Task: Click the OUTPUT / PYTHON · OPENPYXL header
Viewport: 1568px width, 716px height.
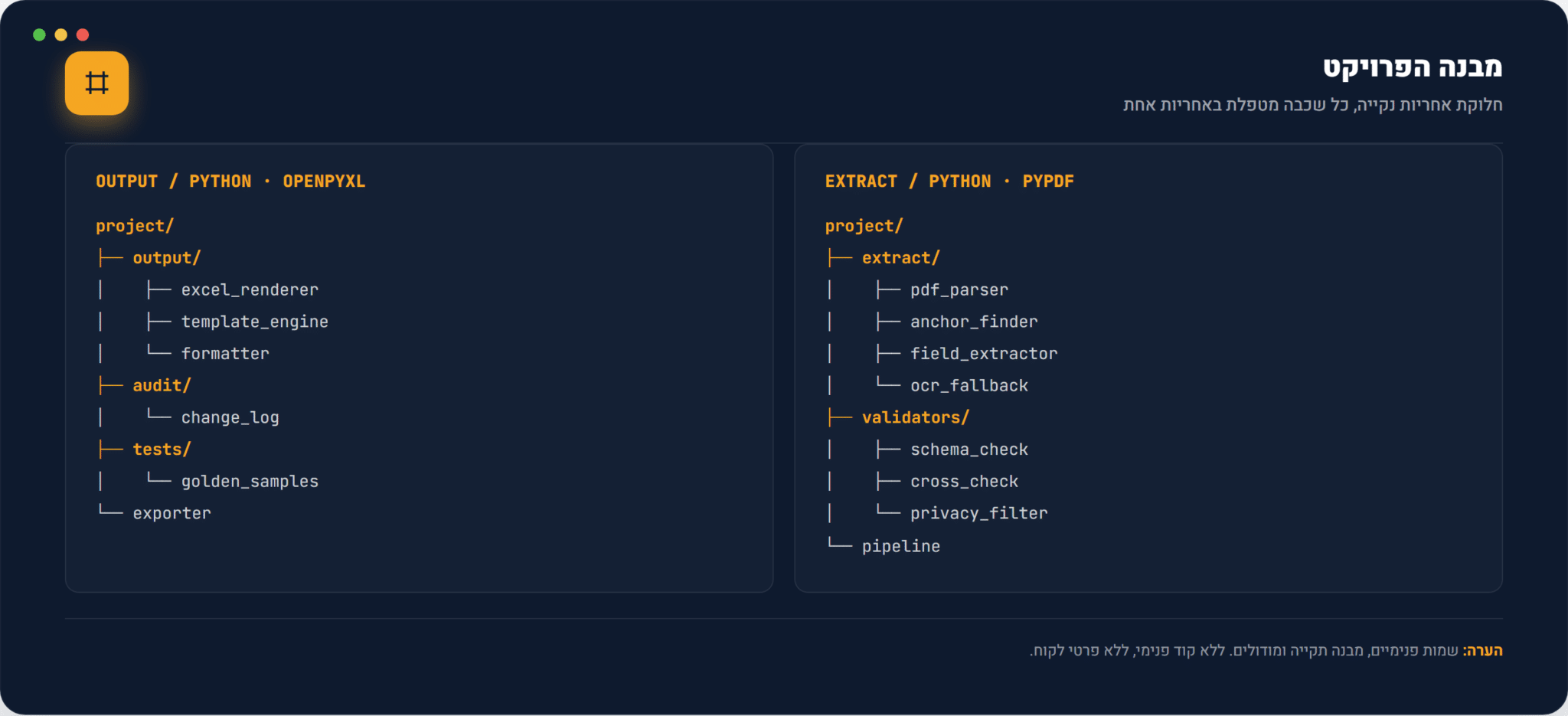Action: click(x=230, y=181)
